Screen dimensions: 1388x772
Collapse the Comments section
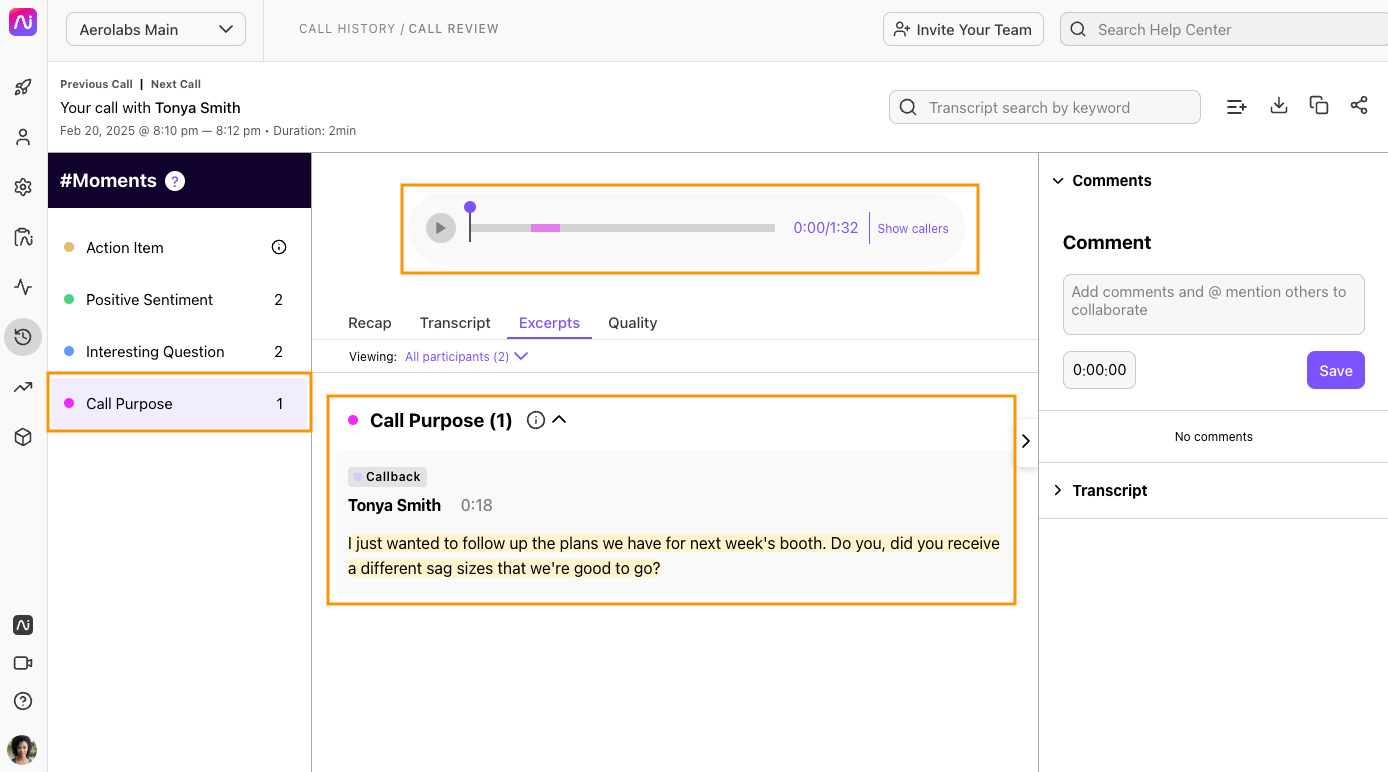click(x=1058, y=181)
